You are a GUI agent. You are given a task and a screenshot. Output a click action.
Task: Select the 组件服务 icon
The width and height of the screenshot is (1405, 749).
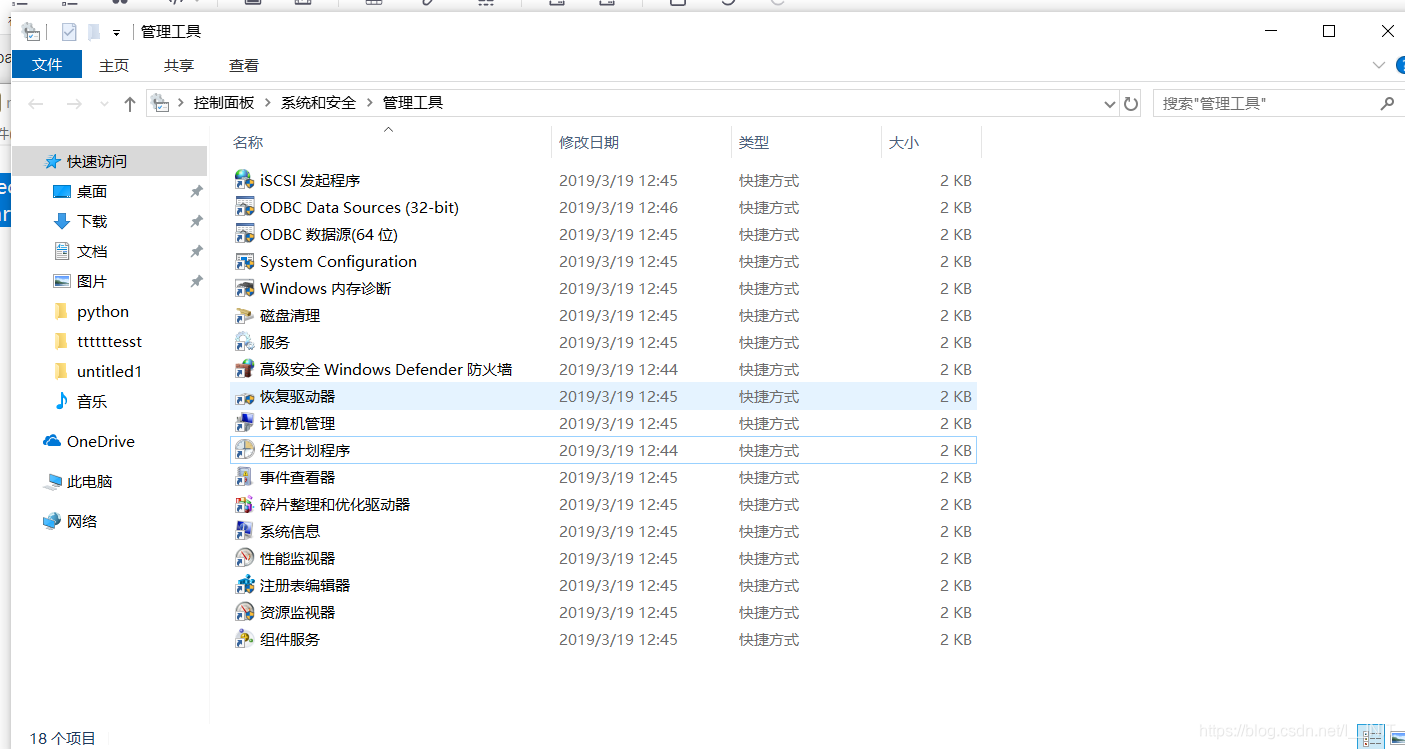pyautogui.click(x=244, y=639)
